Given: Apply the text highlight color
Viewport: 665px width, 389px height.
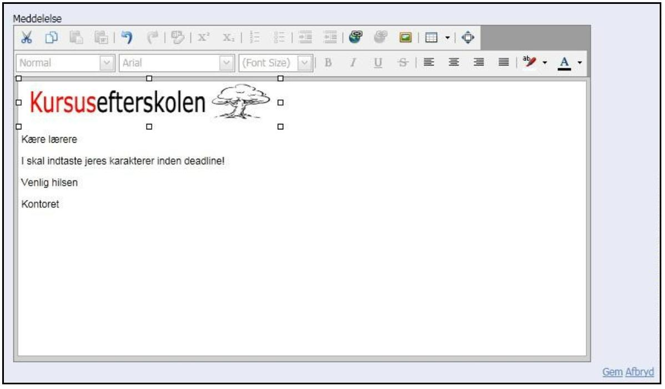Looking at the screenshot, I should (529, 62).
